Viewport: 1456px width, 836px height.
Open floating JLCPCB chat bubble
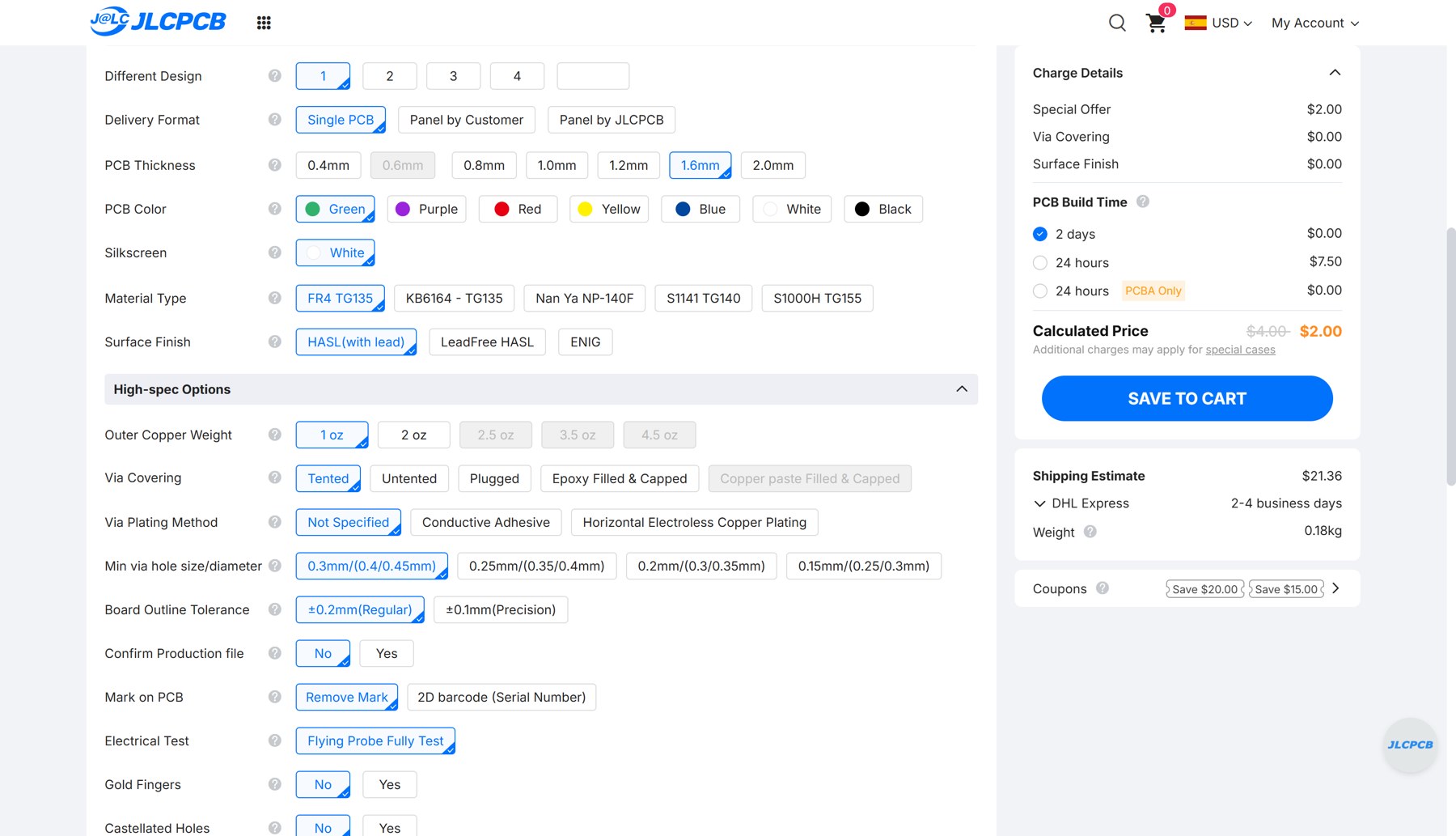[1410, 745]
